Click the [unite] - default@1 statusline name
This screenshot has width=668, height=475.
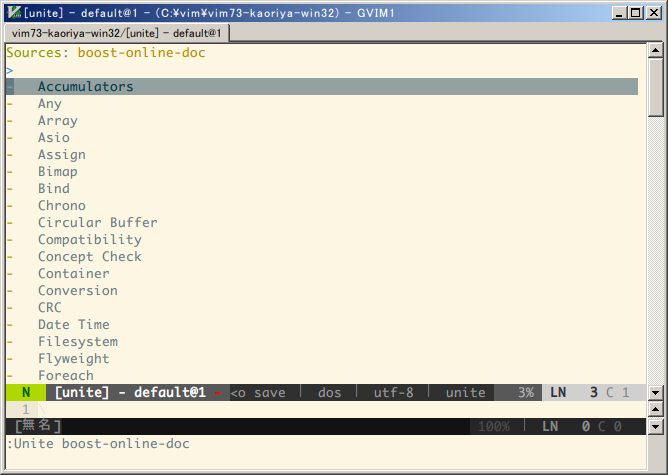tap(130, 392)
